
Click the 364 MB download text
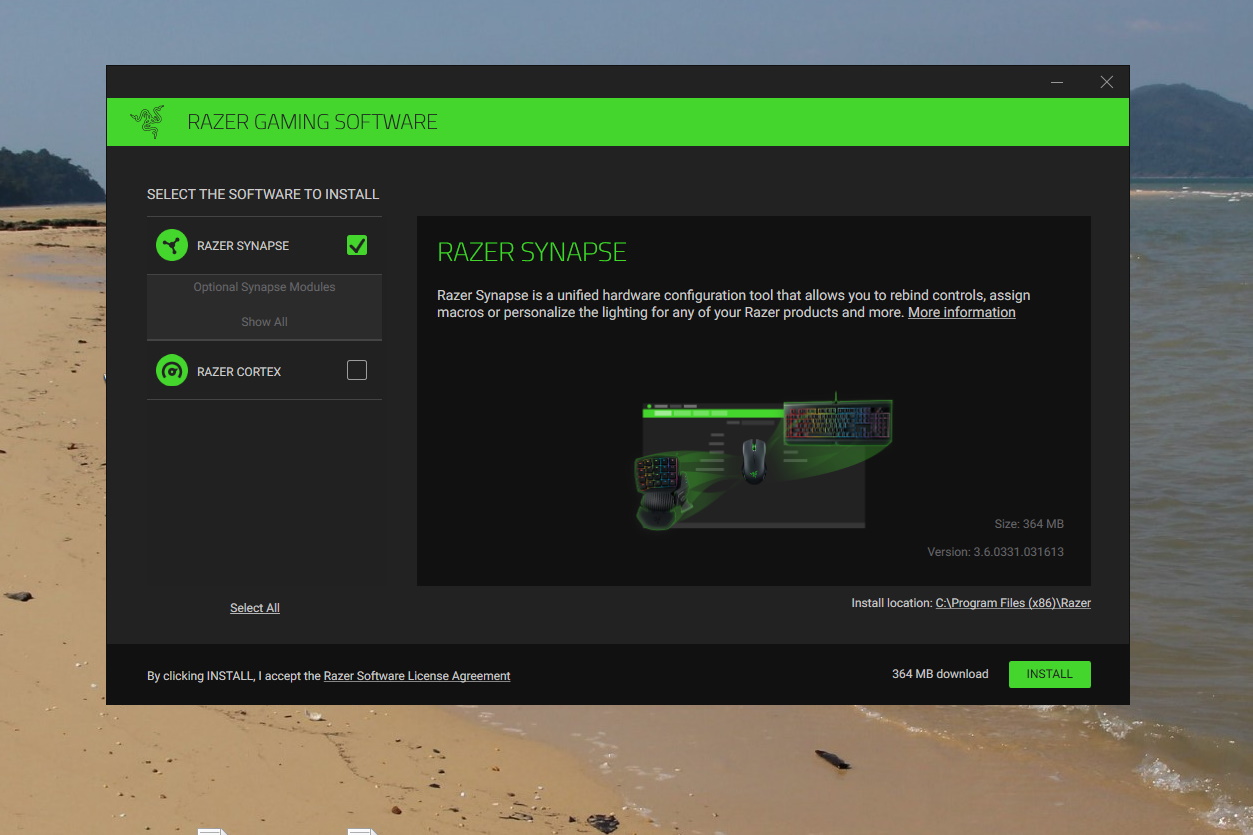tap(940, 674)
